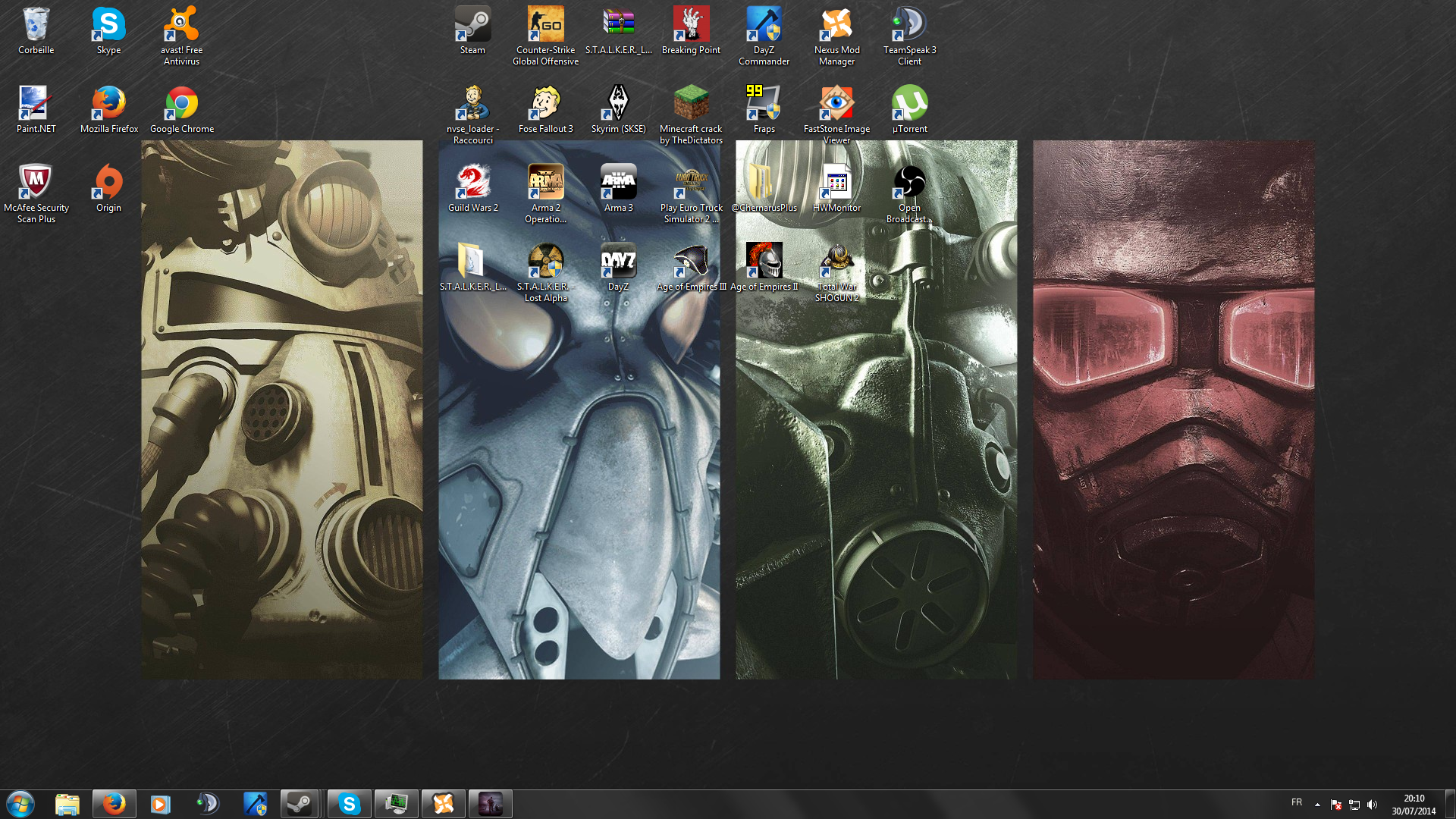Open avast! Free Antivirus shortcut
Viewport: 1456px width, 819px height.
(181, 36)
